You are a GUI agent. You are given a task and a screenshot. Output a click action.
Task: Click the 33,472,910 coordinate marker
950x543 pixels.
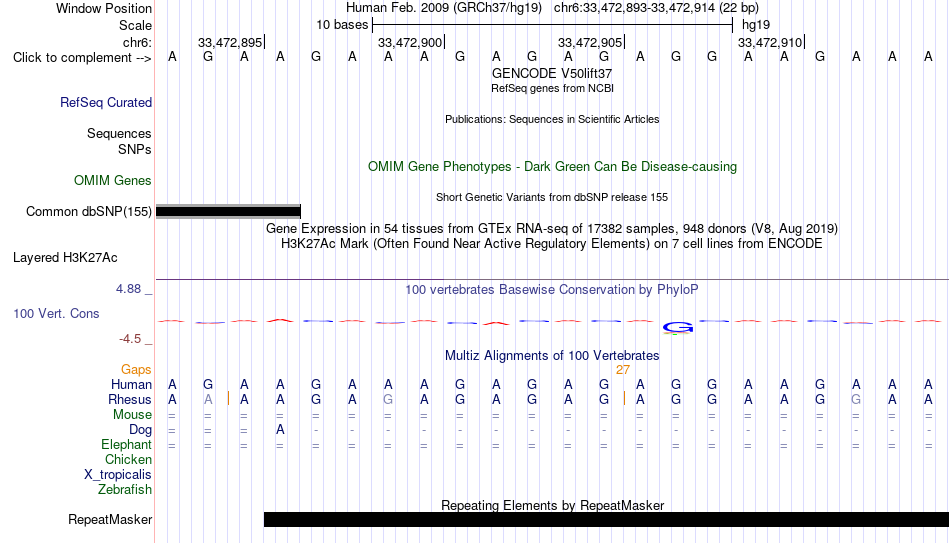770,42
